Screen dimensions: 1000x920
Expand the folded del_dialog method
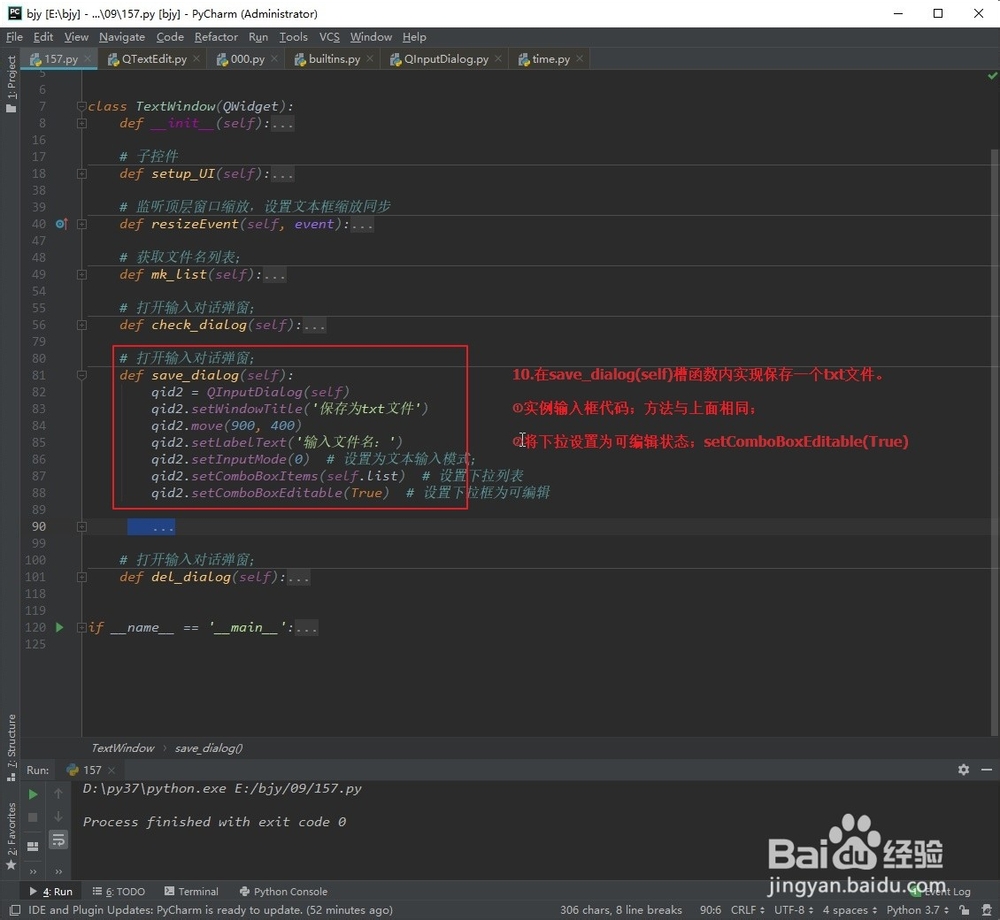[x=82, y=577]
